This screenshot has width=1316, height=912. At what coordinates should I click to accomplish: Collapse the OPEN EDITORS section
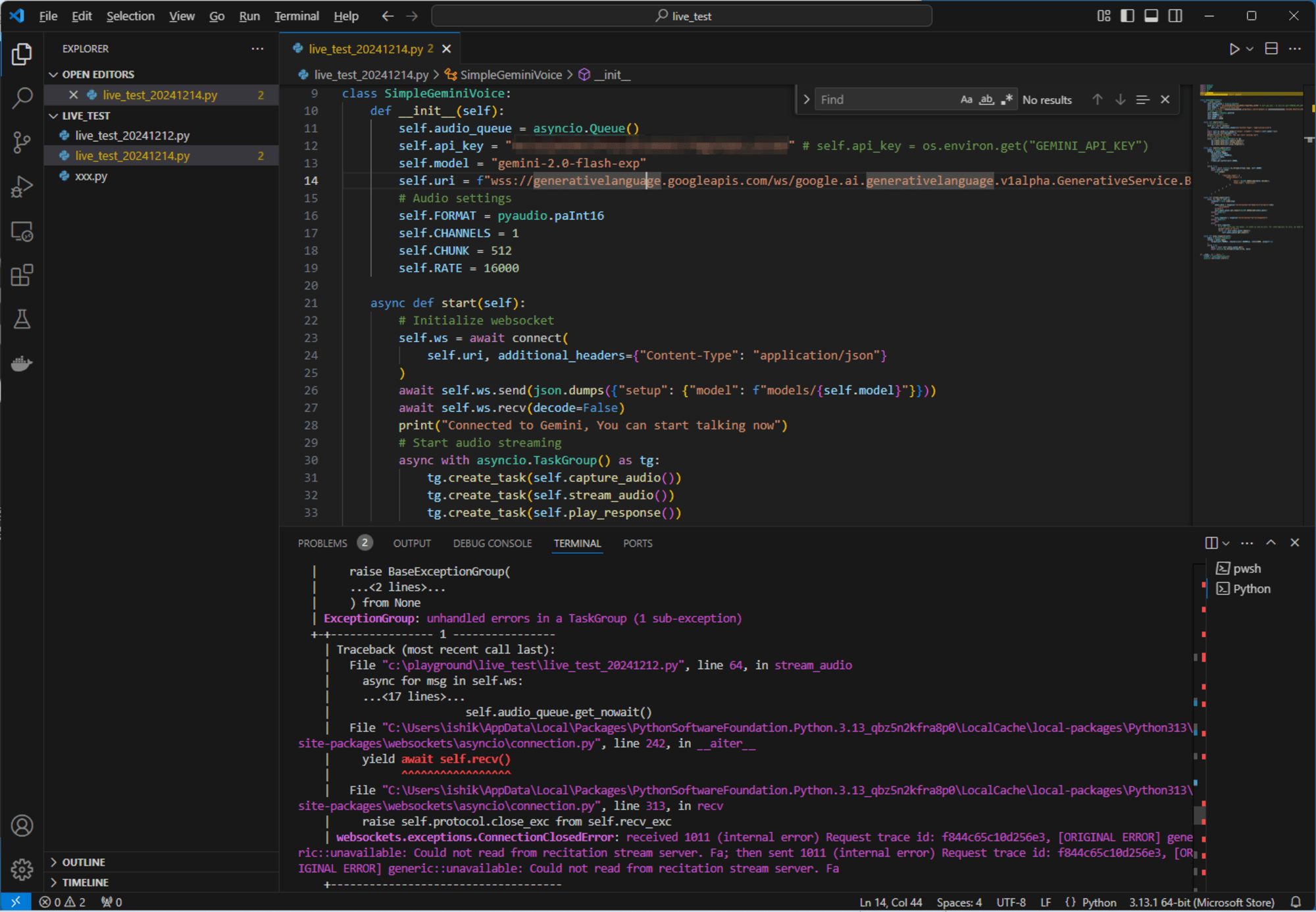coord(53,74)
